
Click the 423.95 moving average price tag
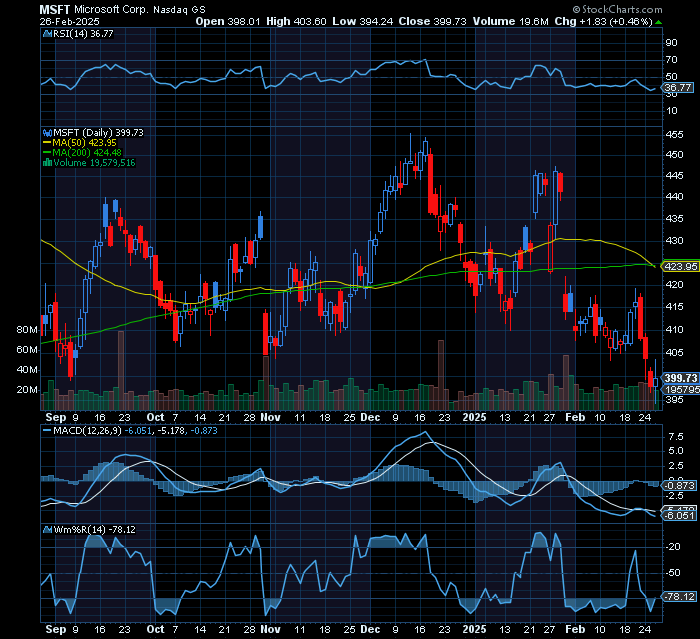pyautogui.click(x=679, y=267)
